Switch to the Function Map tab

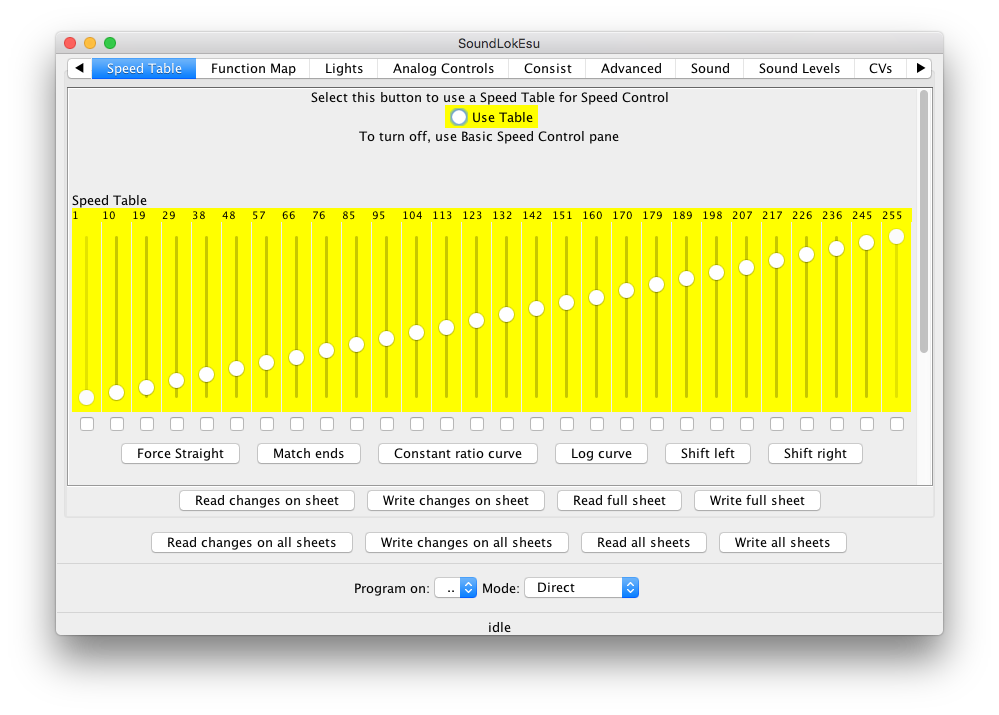[x=253, y=69]
